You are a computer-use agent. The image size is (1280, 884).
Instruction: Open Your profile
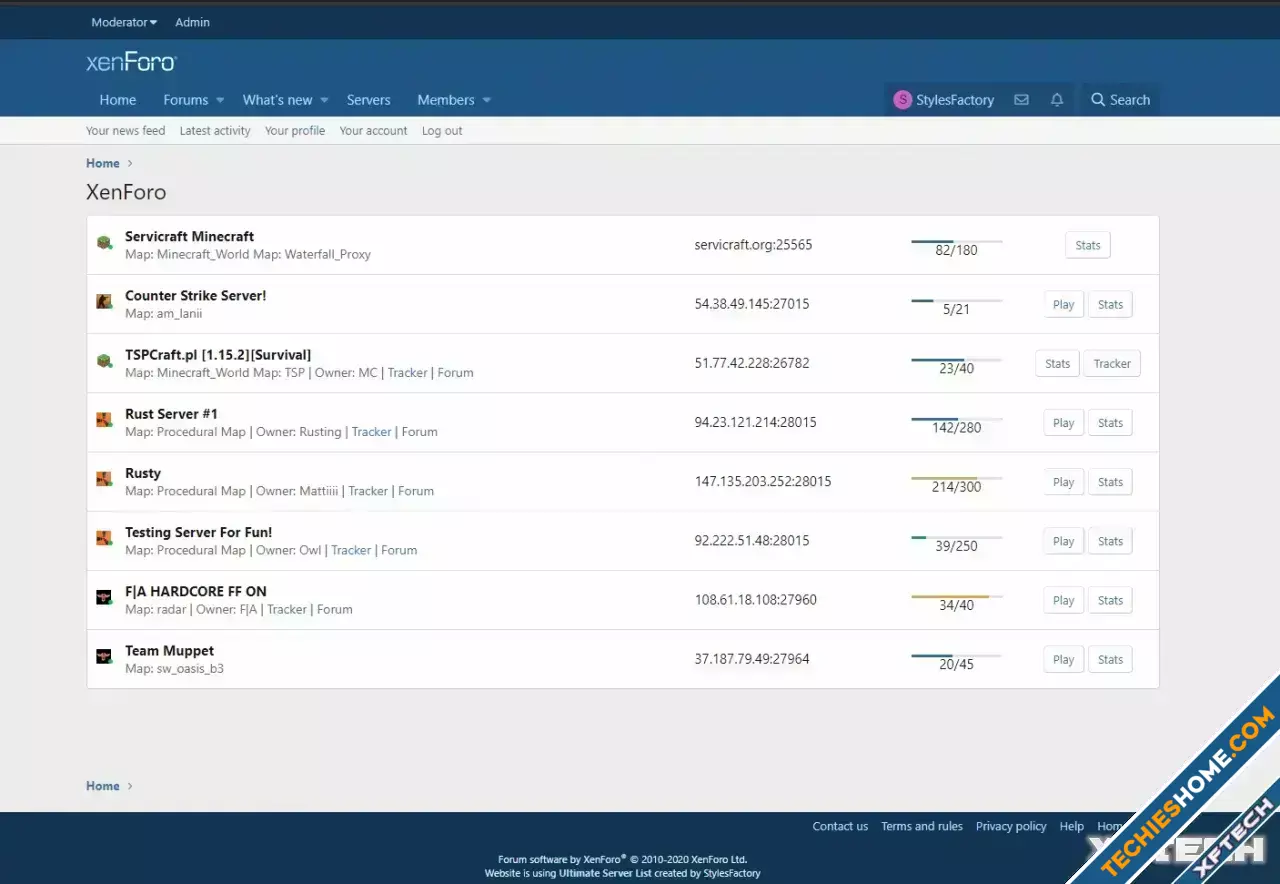pyautogui.click(x=295, y=131)
